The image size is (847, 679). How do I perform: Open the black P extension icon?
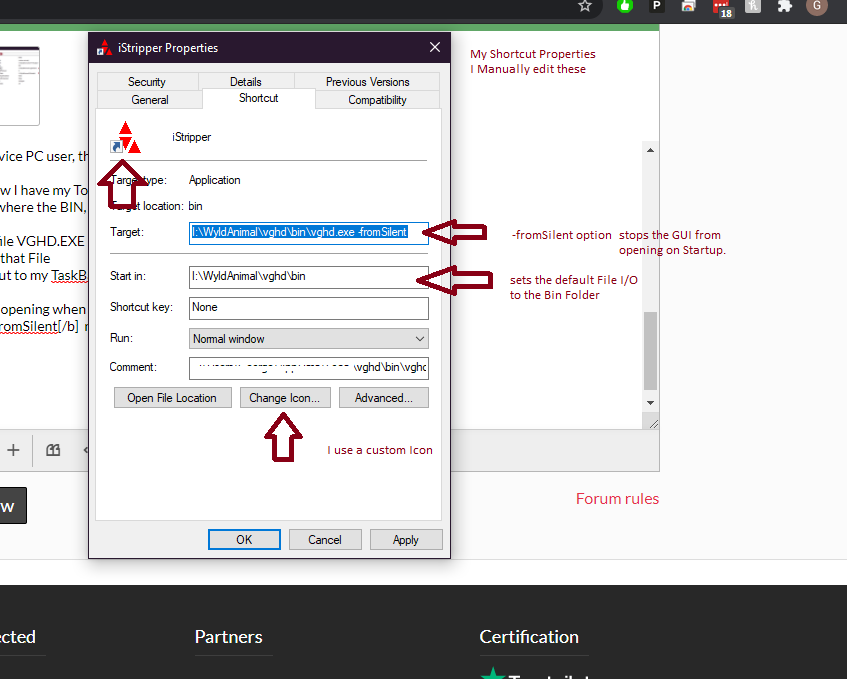[657, 6]
